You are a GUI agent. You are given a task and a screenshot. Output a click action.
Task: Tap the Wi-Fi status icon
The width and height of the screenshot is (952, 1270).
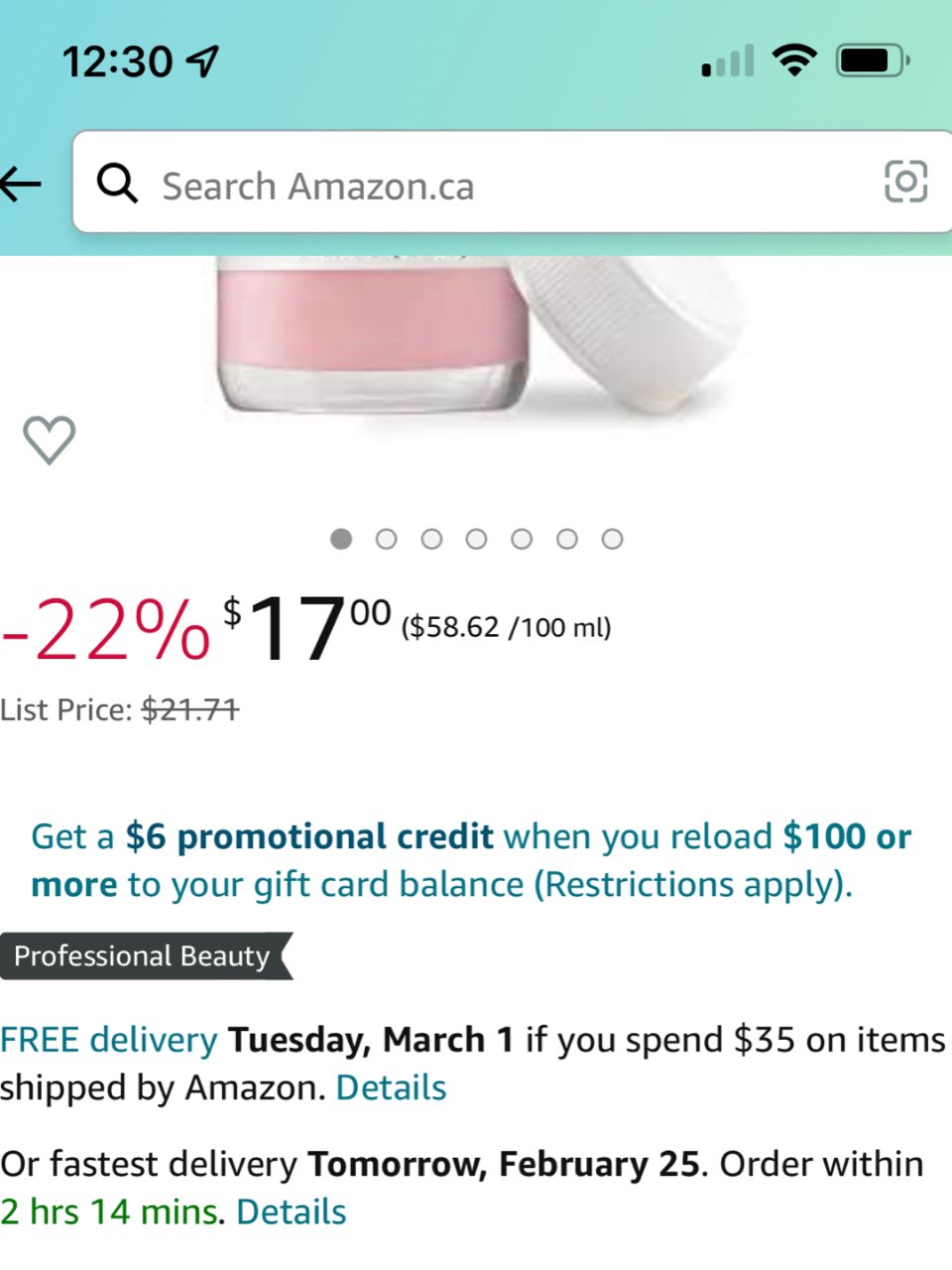click(793, 61)
